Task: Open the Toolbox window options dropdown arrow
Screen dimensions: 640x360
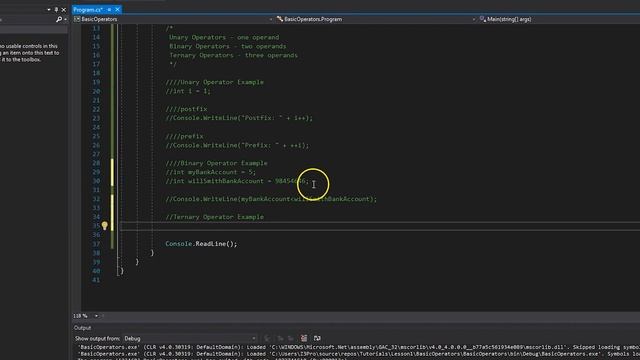Action: pos(49,9)
